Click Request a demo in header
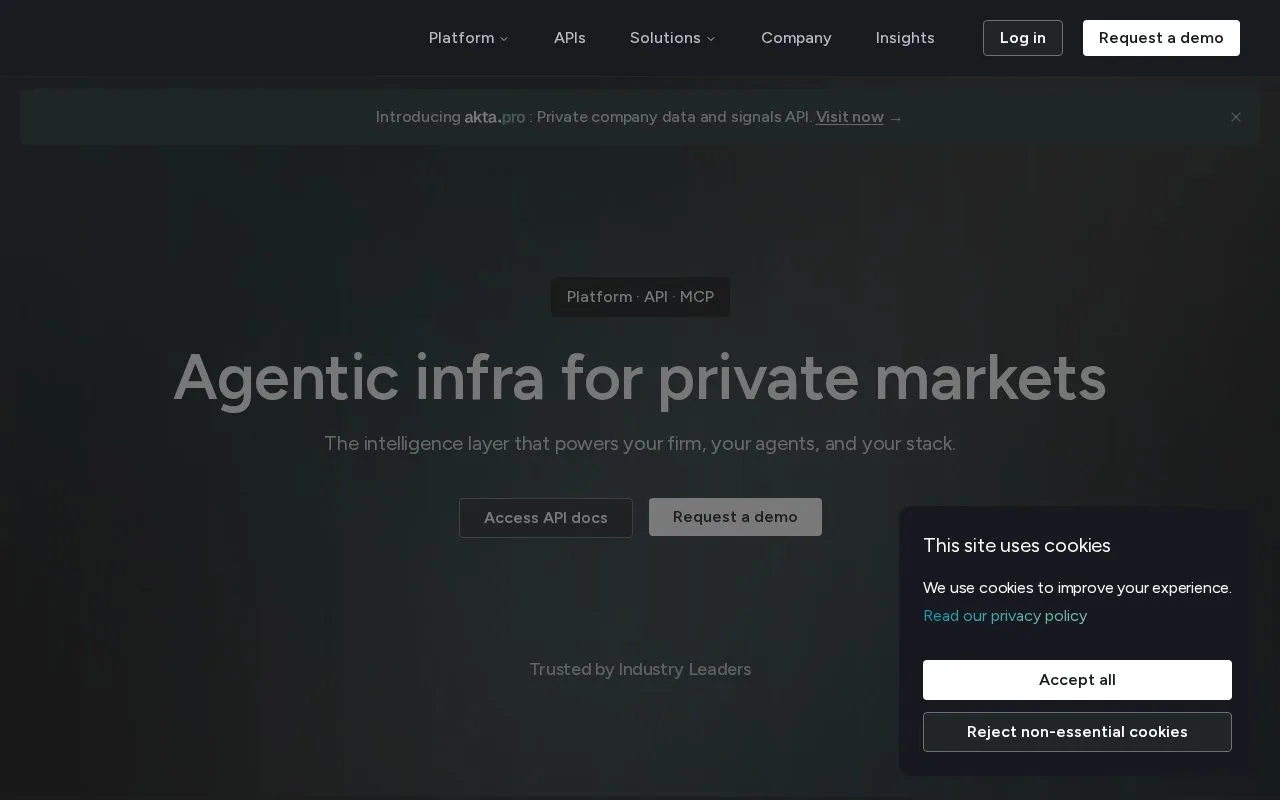The image size is (1280, 800). coord(1161,38)
